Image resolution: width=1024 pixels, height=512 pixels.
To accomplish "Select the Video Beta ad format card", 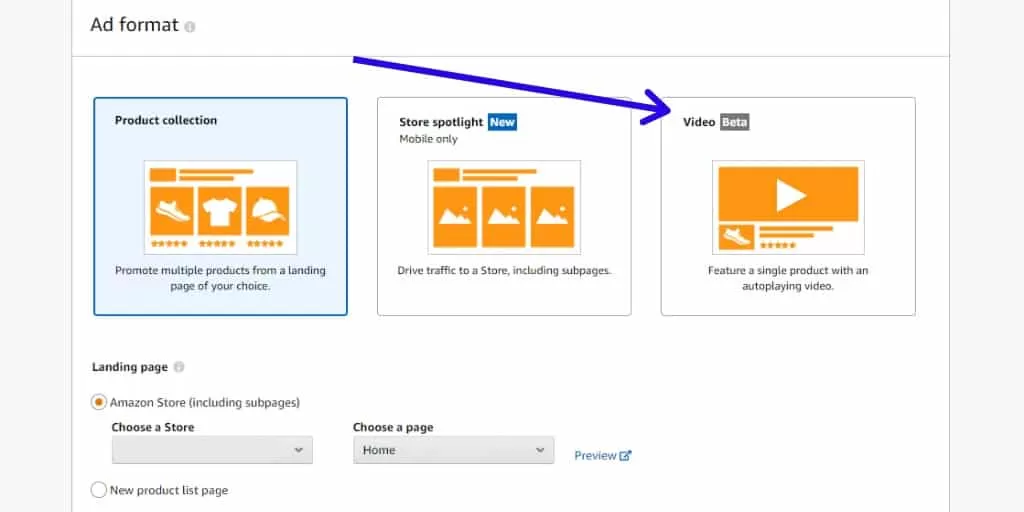I will (x=788, y=206).
